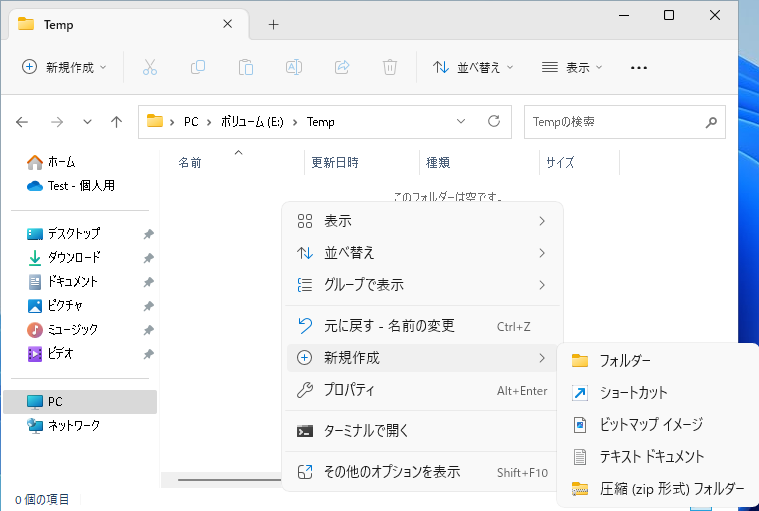Sort by 名前 column header
759x511 pixels.
point(190,163)
